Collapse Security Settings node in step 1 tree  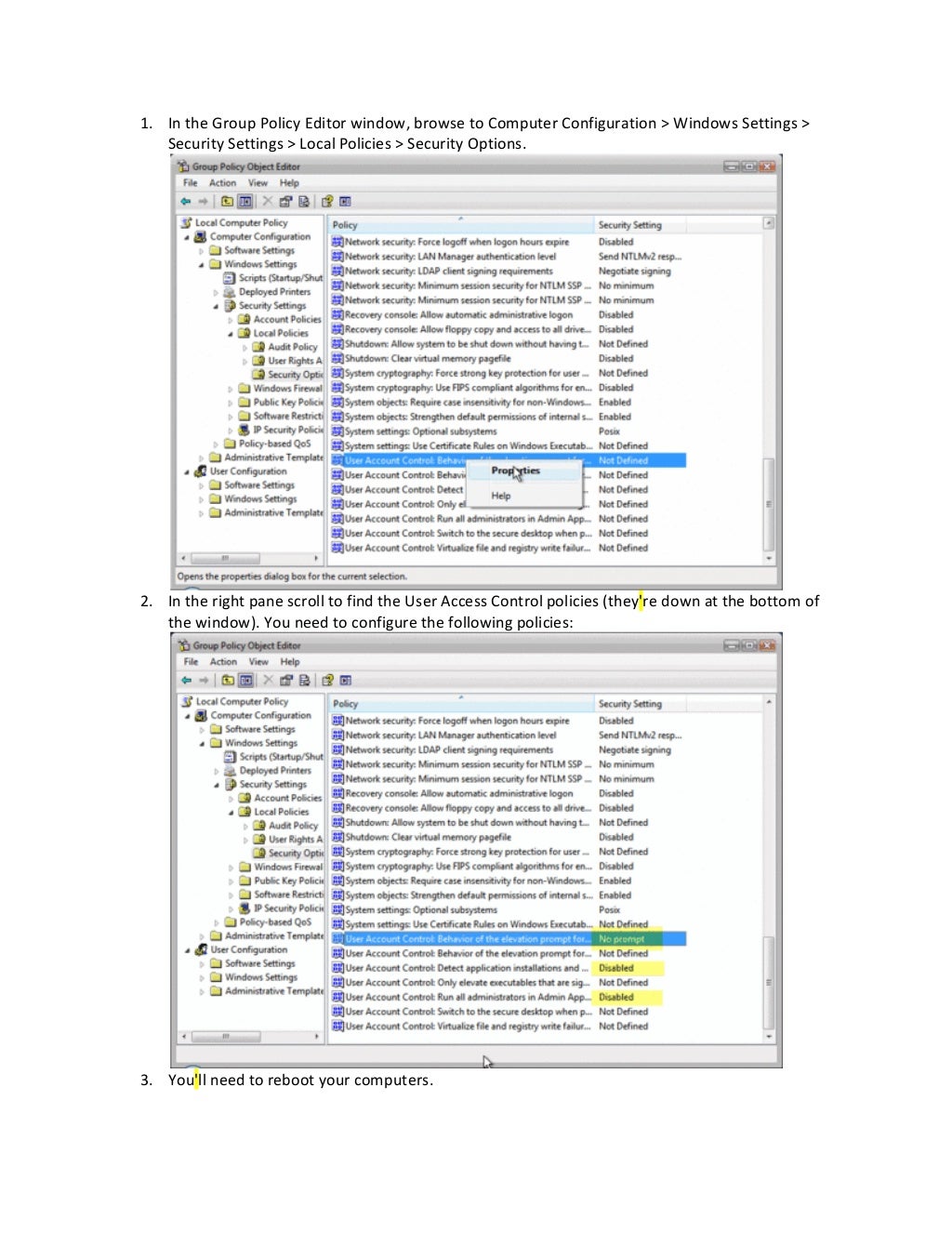[x=217, y=306]
